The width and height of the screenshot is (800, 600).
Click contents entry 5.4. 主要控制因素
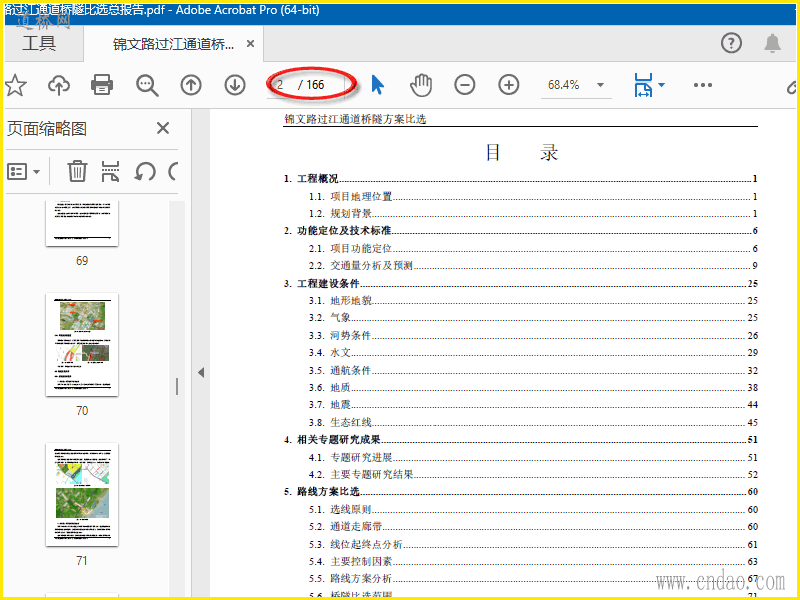click(x=533, y=561)
